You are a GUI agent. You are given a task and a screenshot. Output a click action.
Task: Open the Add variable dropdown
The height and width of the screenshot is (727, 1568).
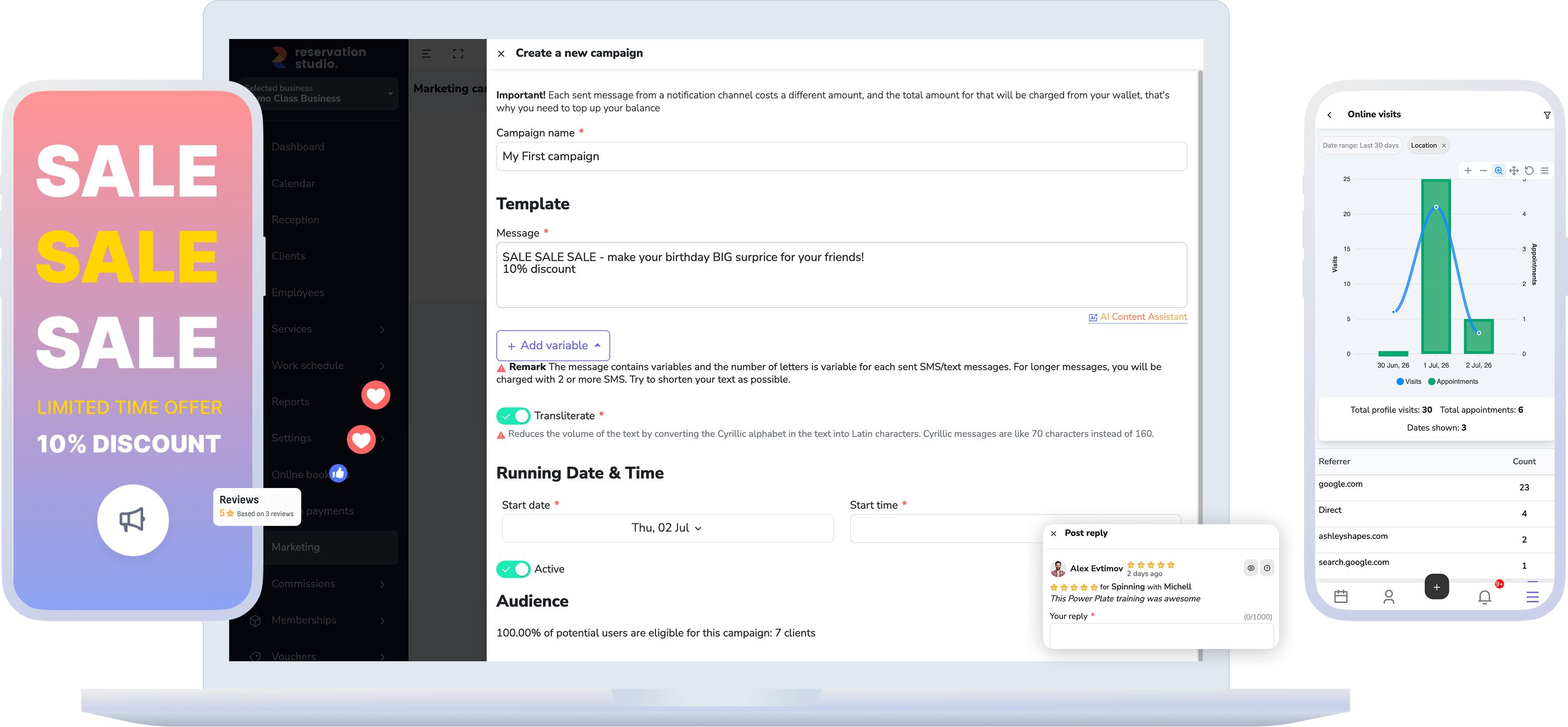[x=553, y=345]
